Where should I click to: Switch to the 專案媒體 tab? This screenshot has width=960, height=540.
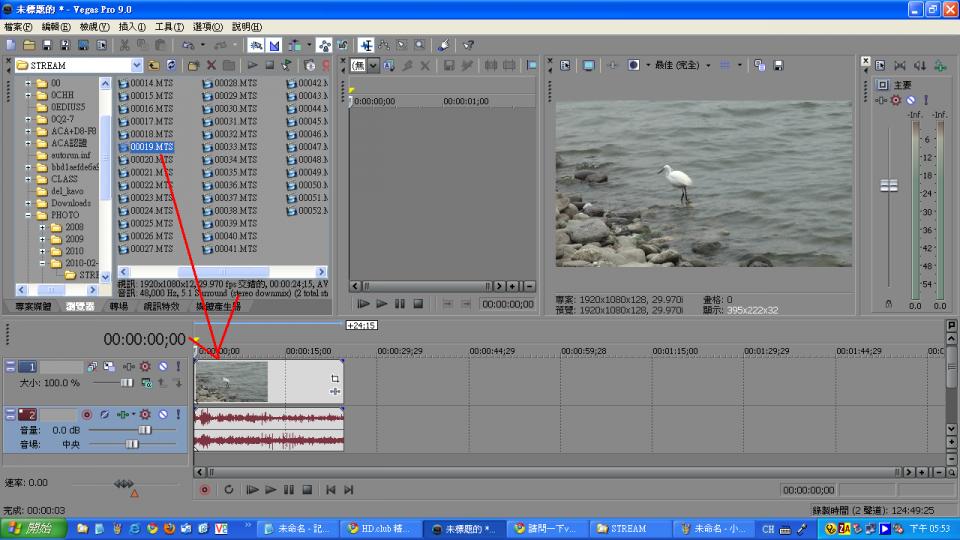pos(31,306)
